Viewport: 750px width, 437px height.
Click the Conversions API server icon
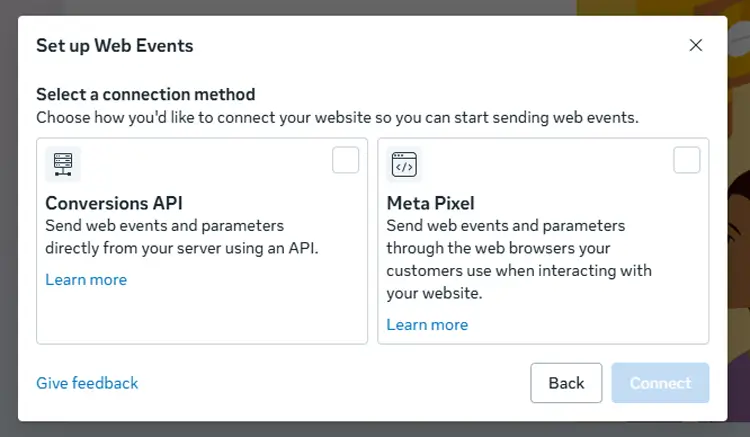[63, 164]
